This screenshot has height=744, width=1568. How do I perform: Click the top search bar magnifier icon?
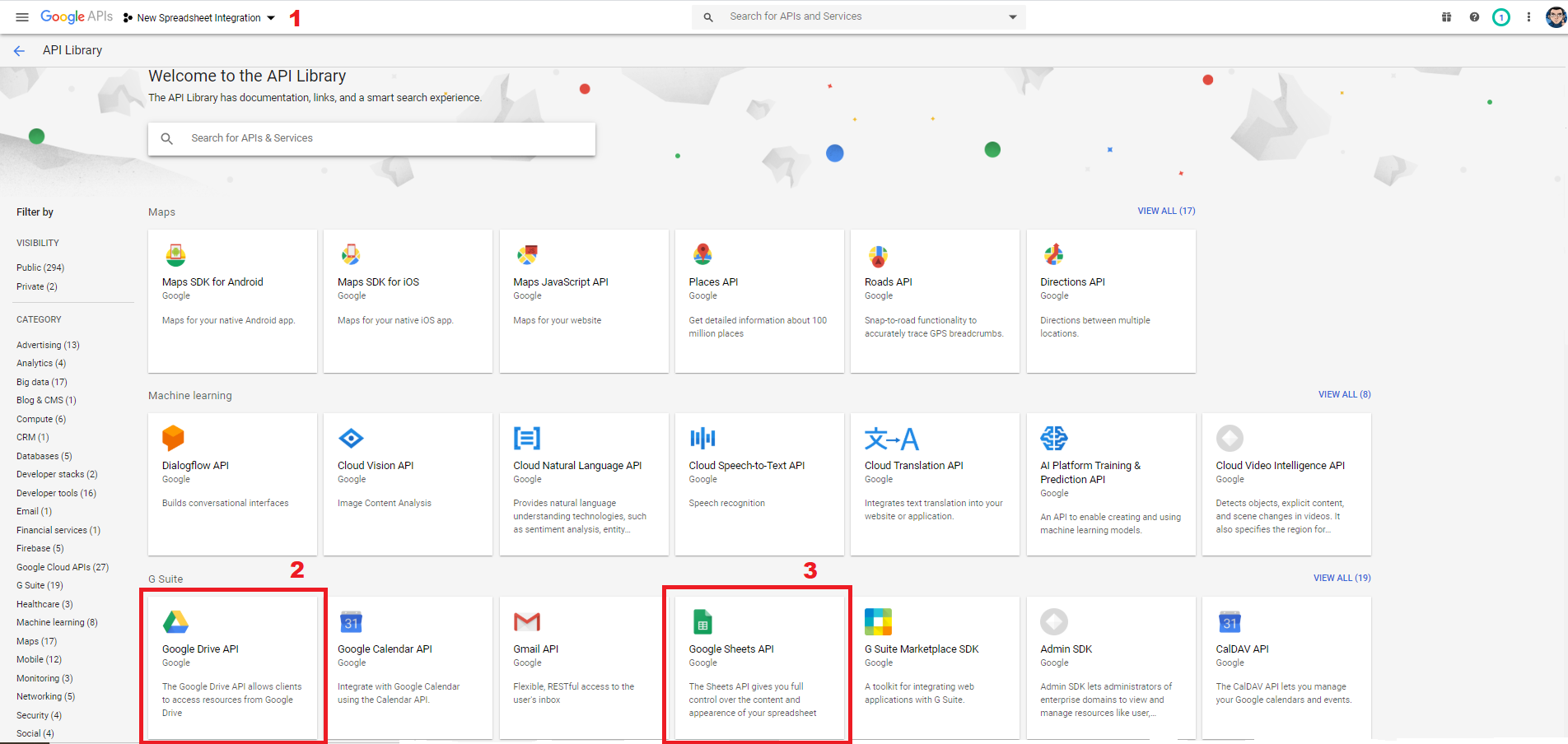point(708,16)
